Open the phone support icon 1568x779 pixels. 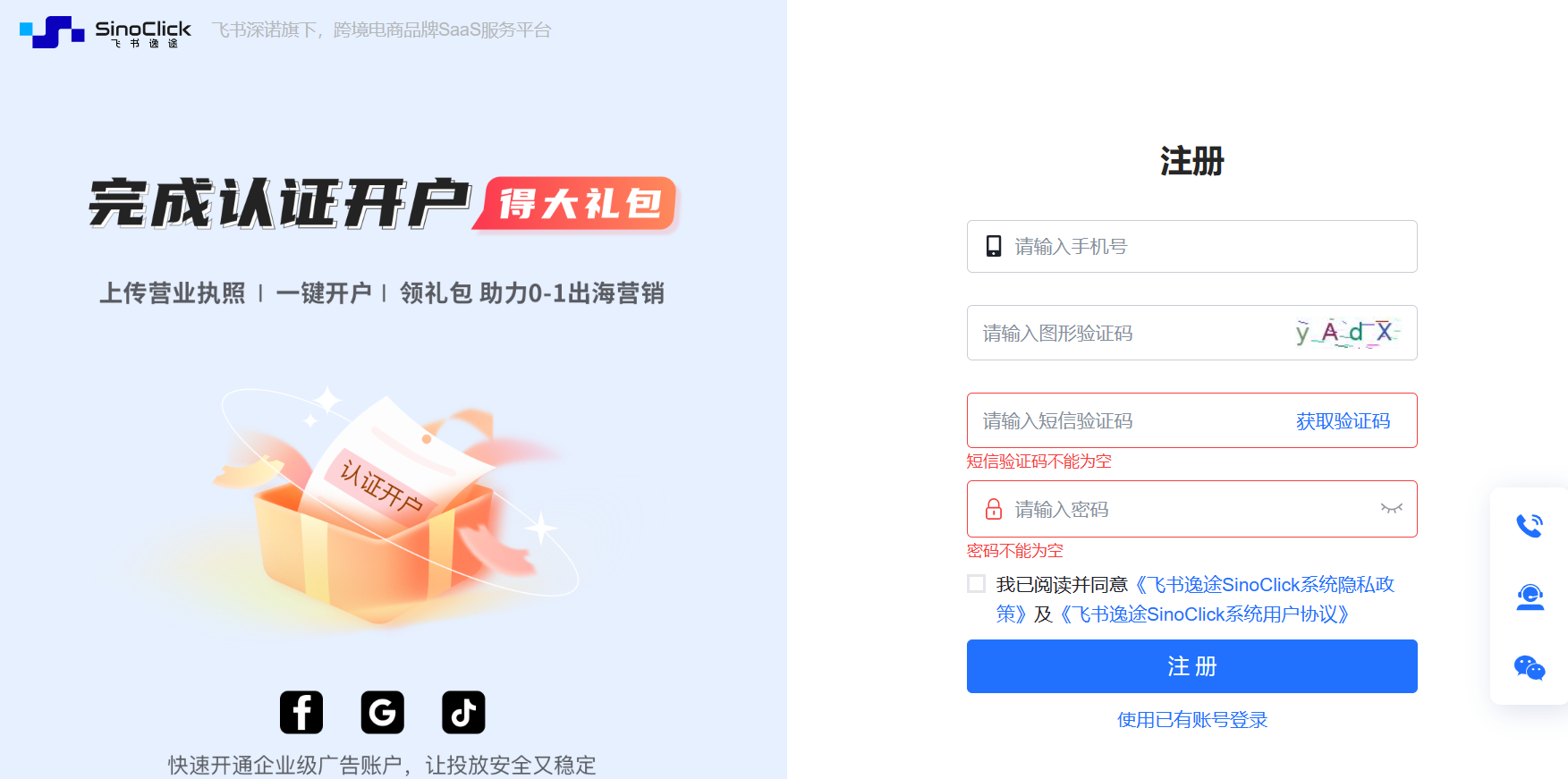click(x=1530, y=525)
